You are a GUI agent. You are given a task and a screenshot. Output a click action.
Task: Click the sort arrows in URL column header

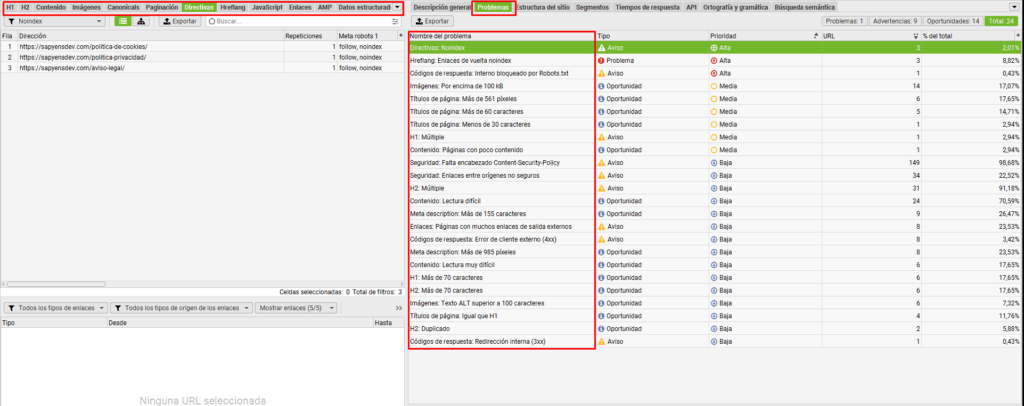[916, 36]
